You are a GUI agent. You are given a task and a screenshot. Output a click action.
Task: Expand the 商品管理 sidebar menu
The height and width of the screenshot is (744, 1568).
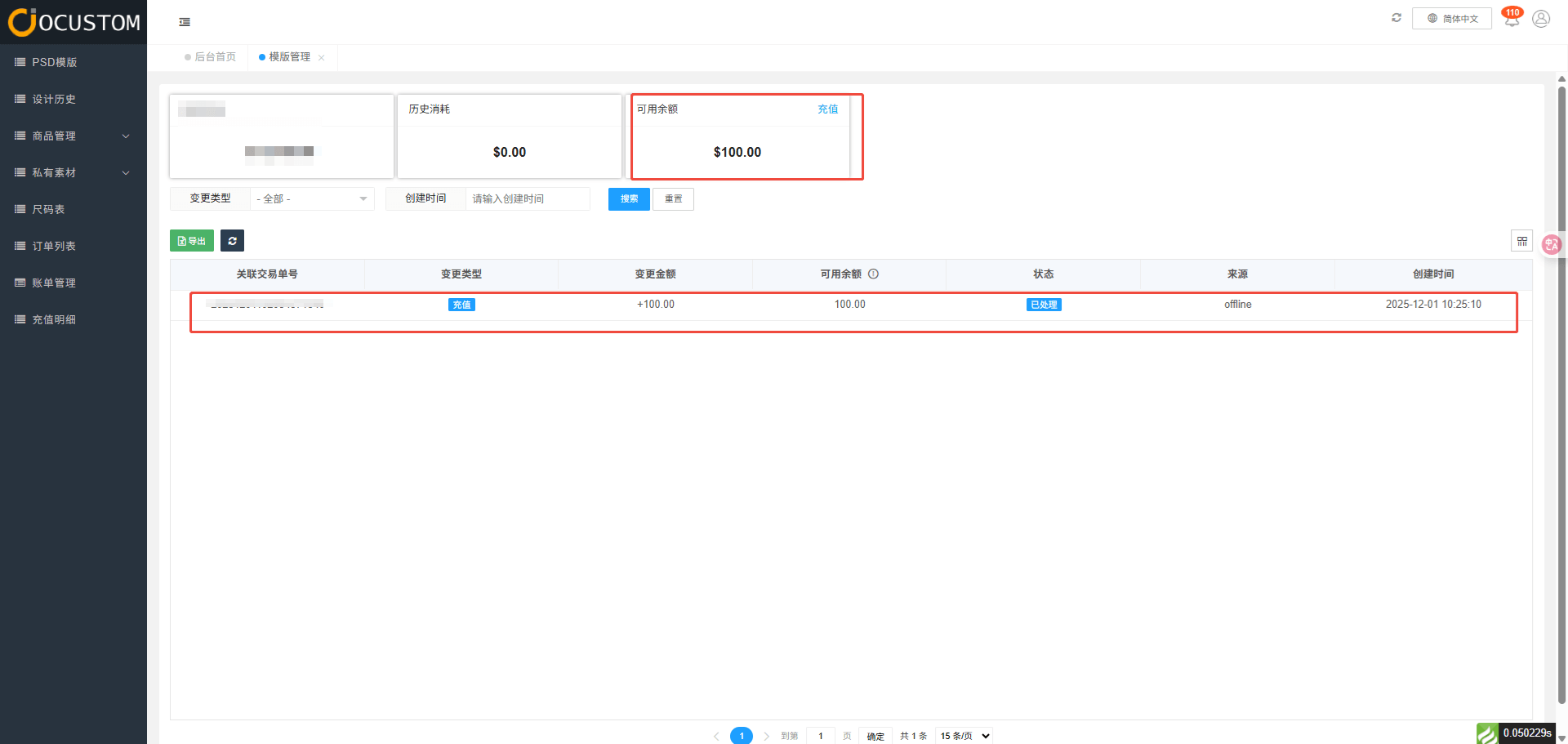click(73, 136)
